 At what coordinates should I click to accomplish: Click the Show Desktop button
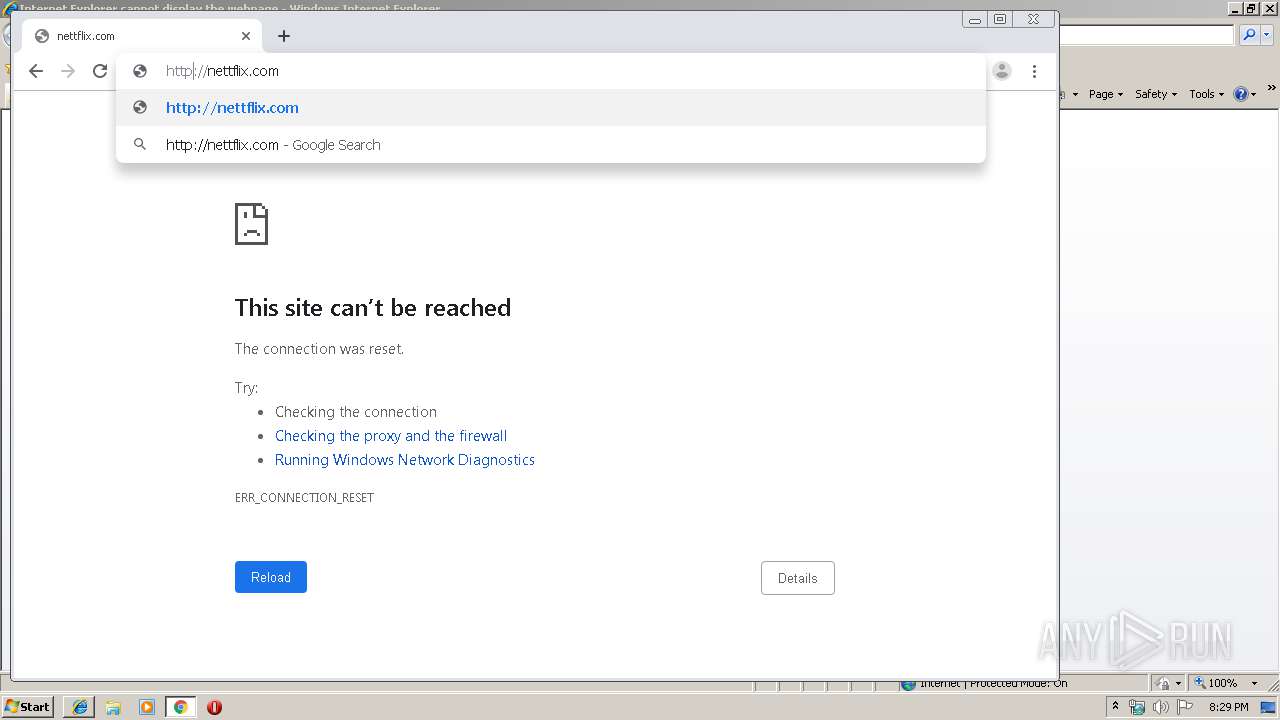coord(1269,707)
